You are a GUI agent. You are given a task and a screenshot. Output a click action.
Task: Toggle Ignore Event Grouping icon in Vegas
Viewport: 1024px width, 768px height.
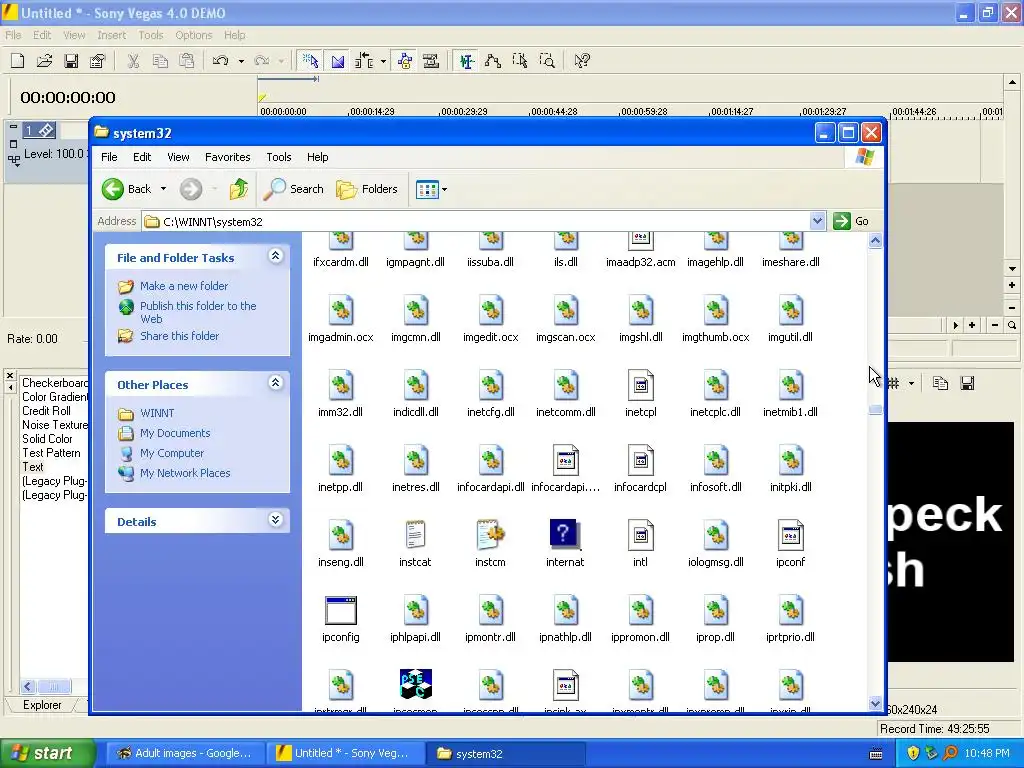(431, 61)
